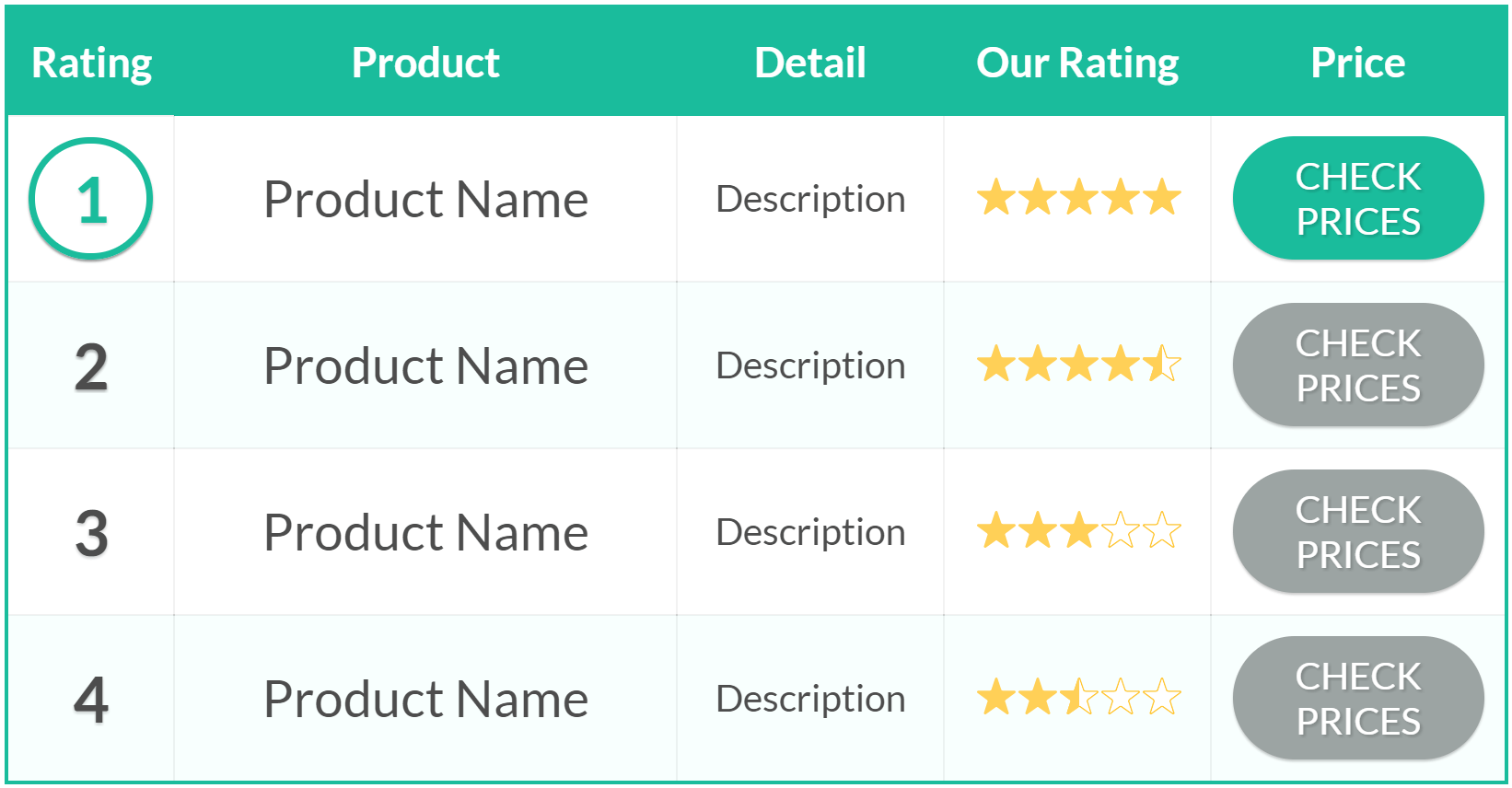Image resolution: width=1512 pixels, height=788 pixels.
Task: Click the green CHECK PRICES button in row 1
Action: 1358,199
